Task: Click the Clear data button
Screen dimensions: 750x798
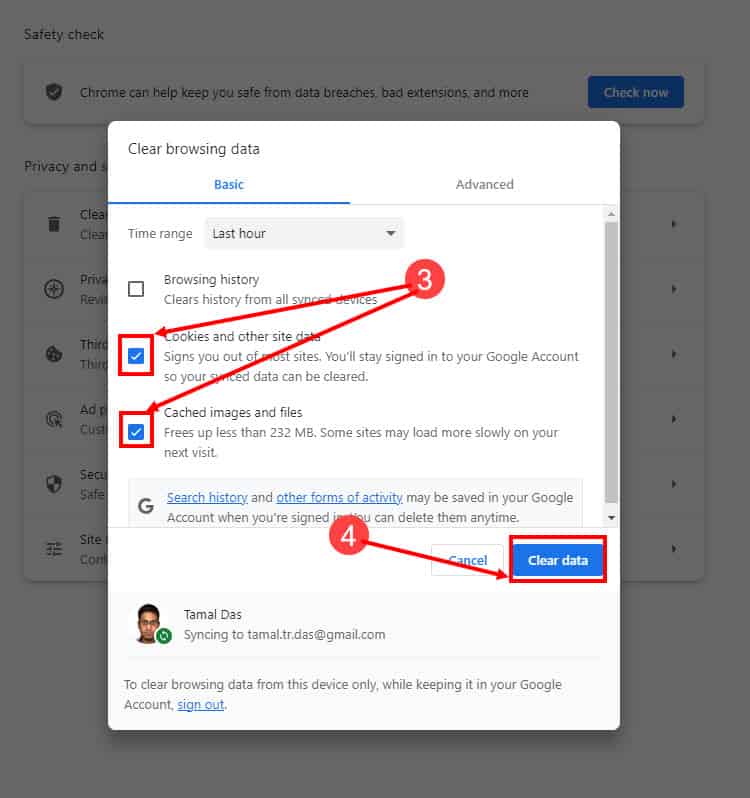Action: pyautogui.click(x=558, y=560)
